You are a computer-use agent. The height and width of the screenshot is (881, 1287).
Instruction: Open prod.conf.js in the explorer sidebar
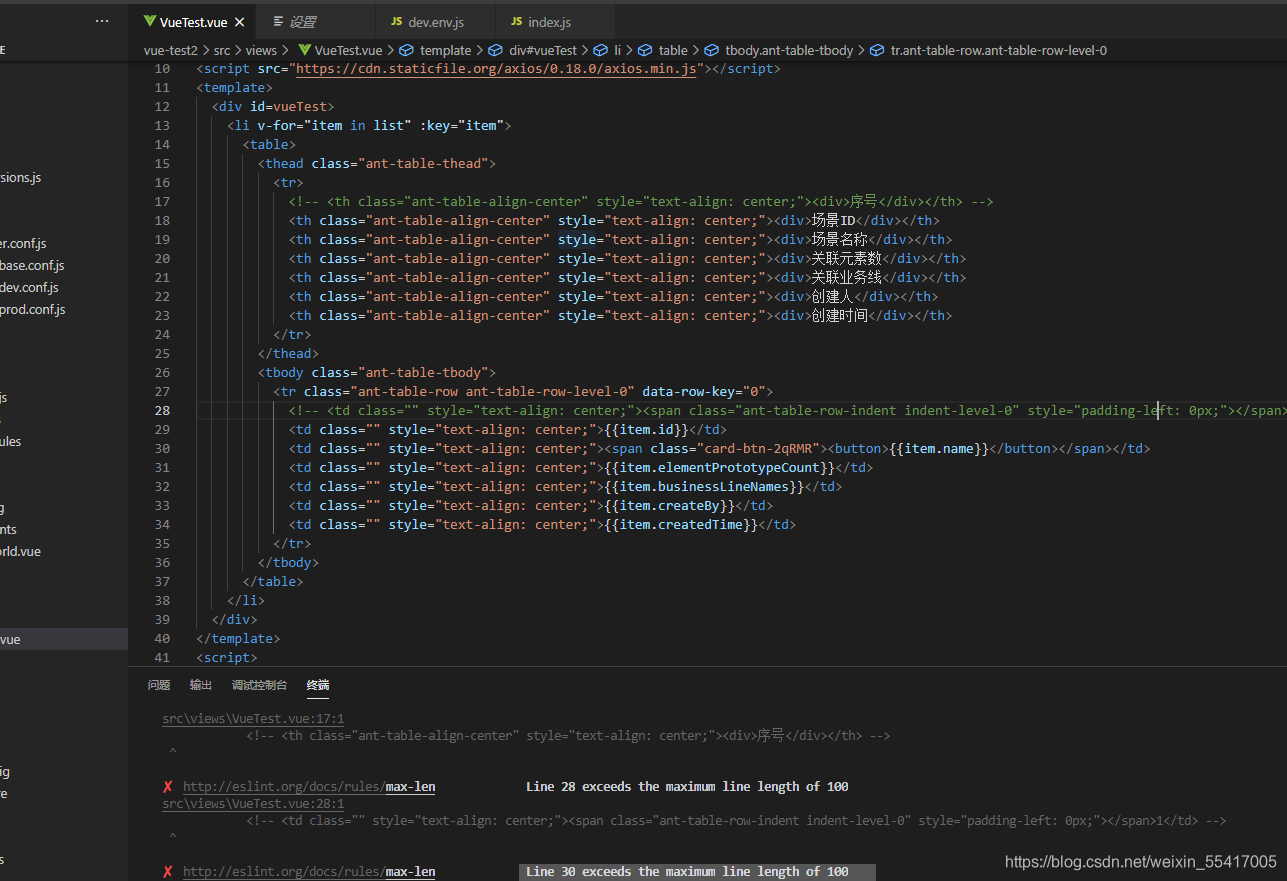(32, 310)
